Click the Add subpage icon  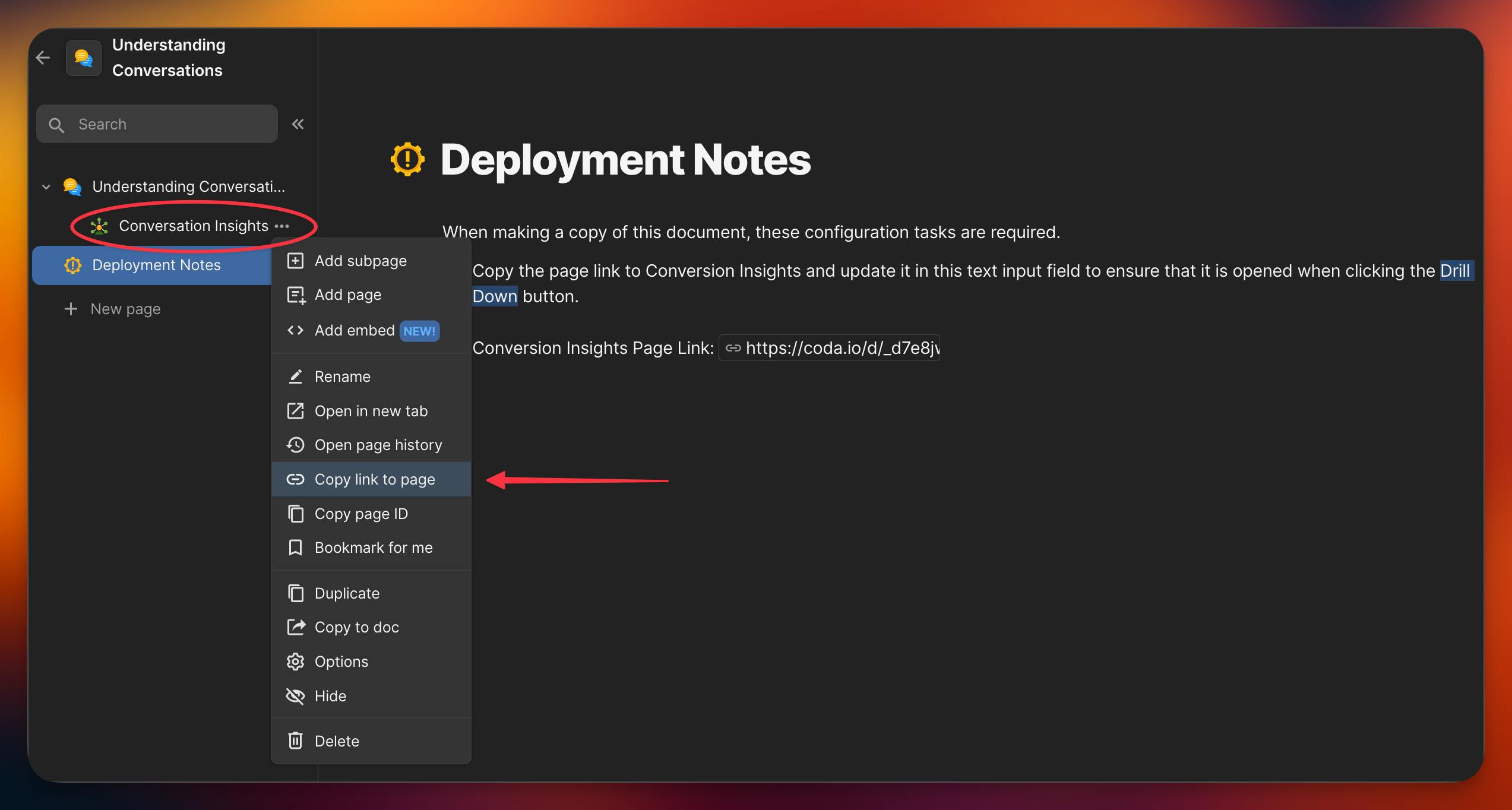click(x=295, y=261)
